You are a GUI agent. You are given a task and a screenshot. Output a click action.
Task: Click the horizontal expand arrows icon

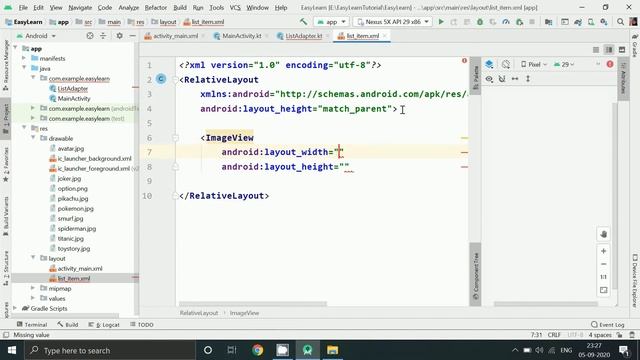[x=515, y=79]
